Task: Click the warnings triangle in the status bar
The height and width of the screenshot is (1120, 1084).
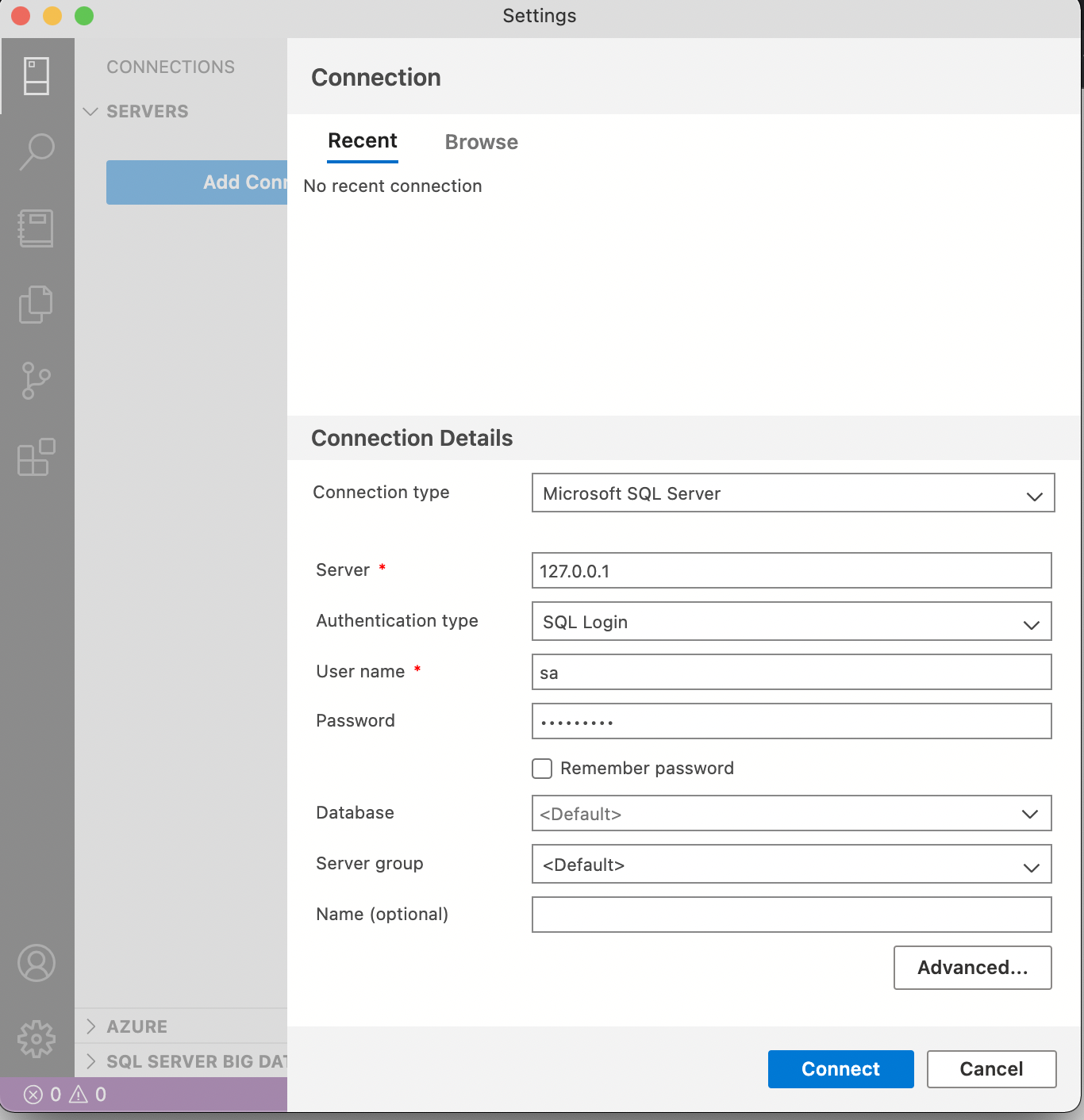Action: (79, 1095)
